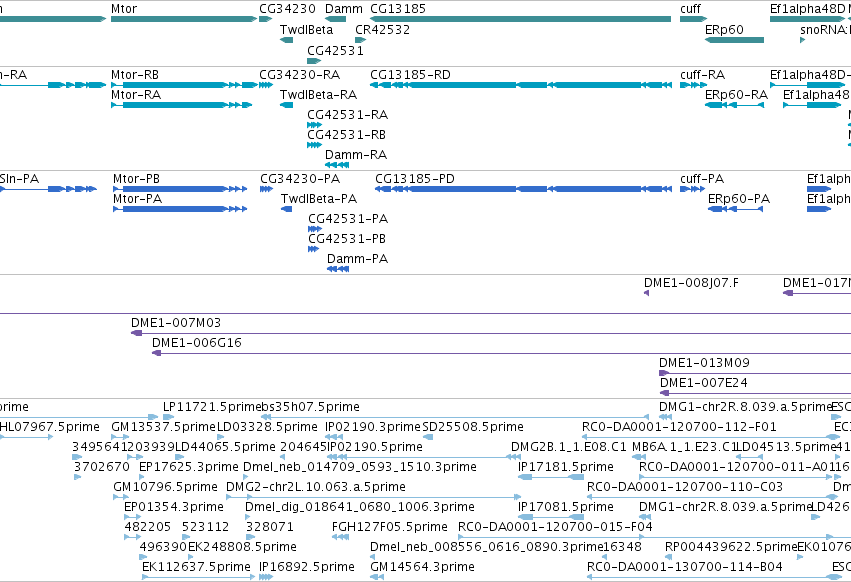Image resolution: width=851 pixels, height=582 pixels.
Task: Select the IP02190.3prime EST label
Action: [x=373, y=427]
